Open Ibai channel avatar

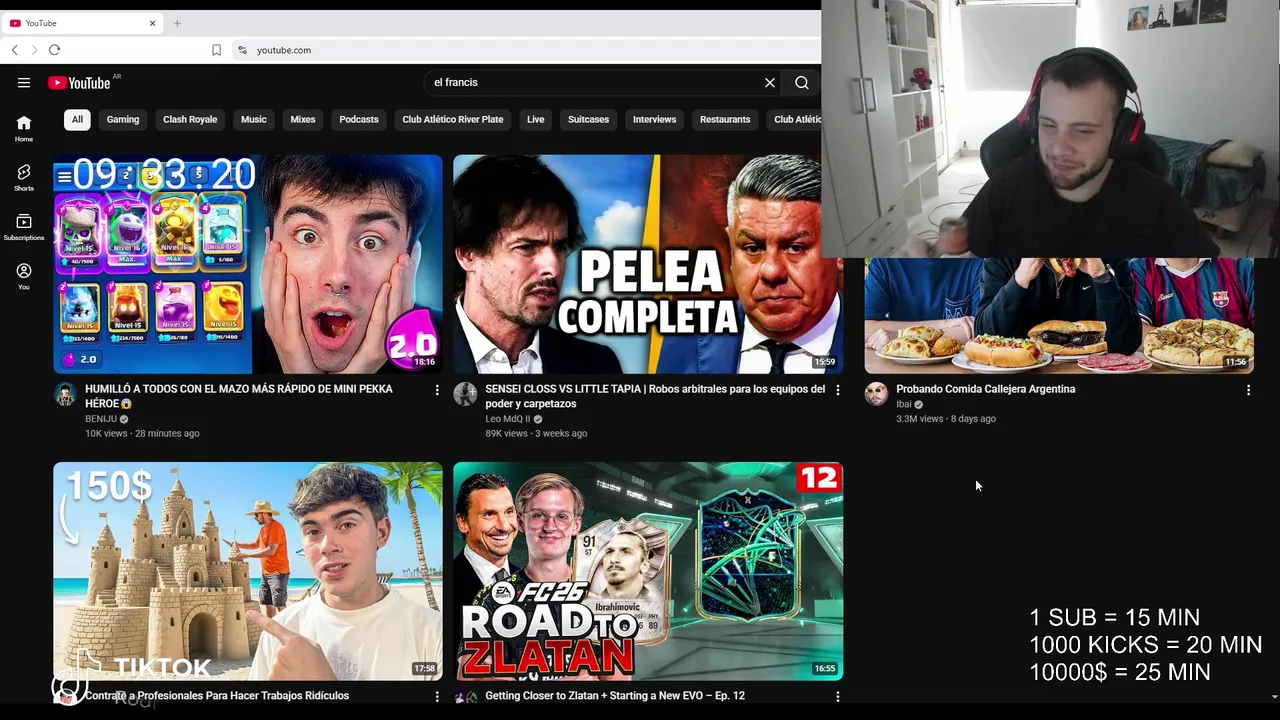[x=876, y=394]
